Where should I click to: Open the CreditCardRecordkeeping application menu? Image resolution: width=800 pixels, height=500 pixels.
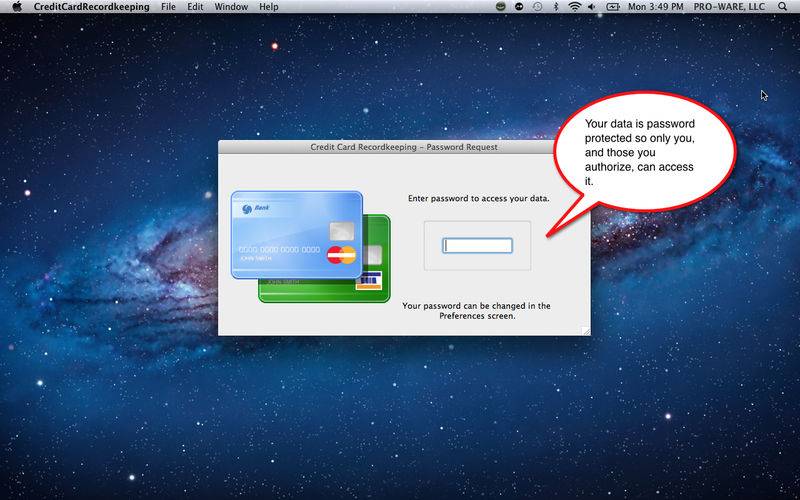click(91, 7)
